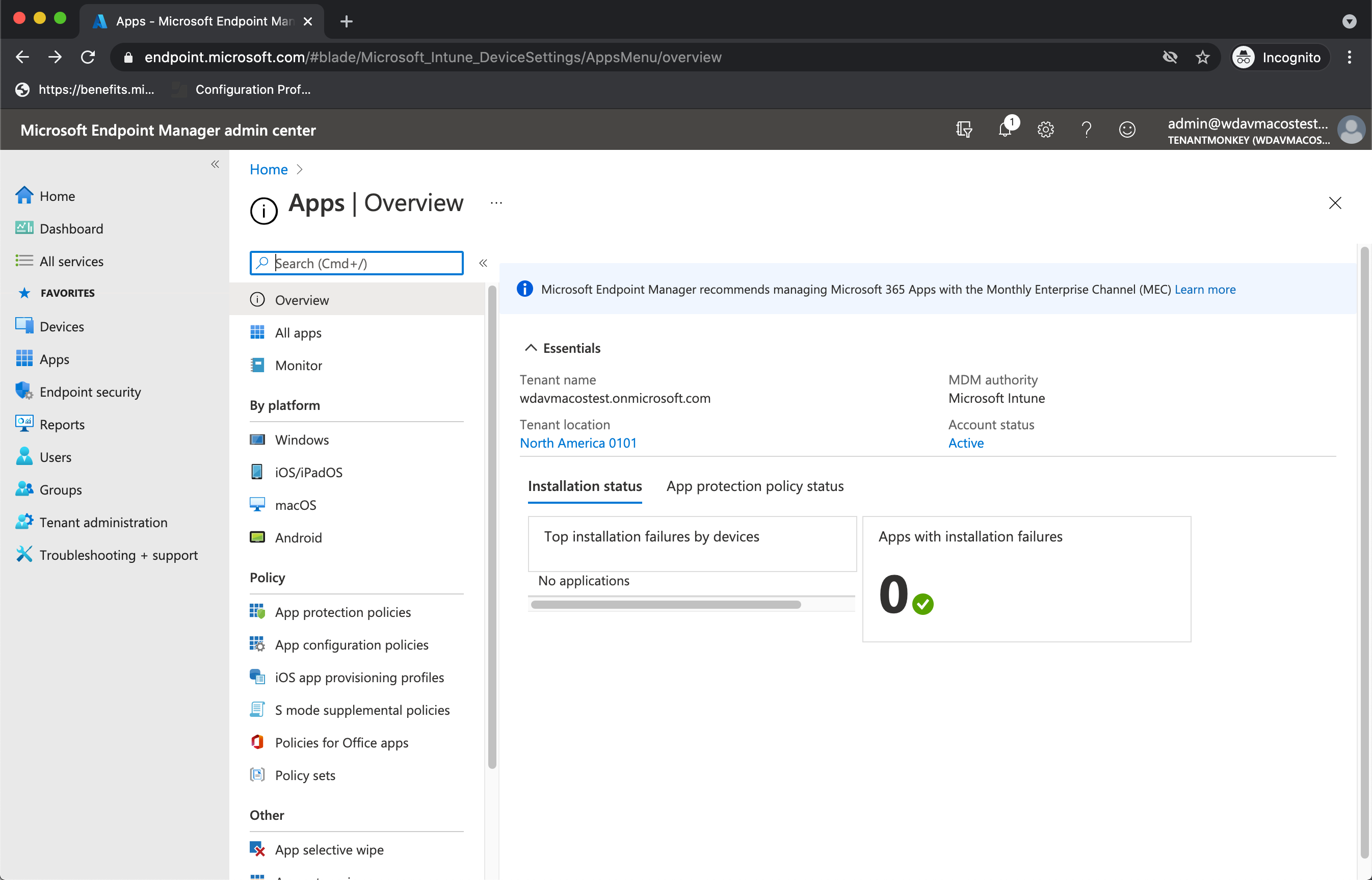Select the Installation status tab
This screenshot has width=1372, height=880.
click(584, 486)
